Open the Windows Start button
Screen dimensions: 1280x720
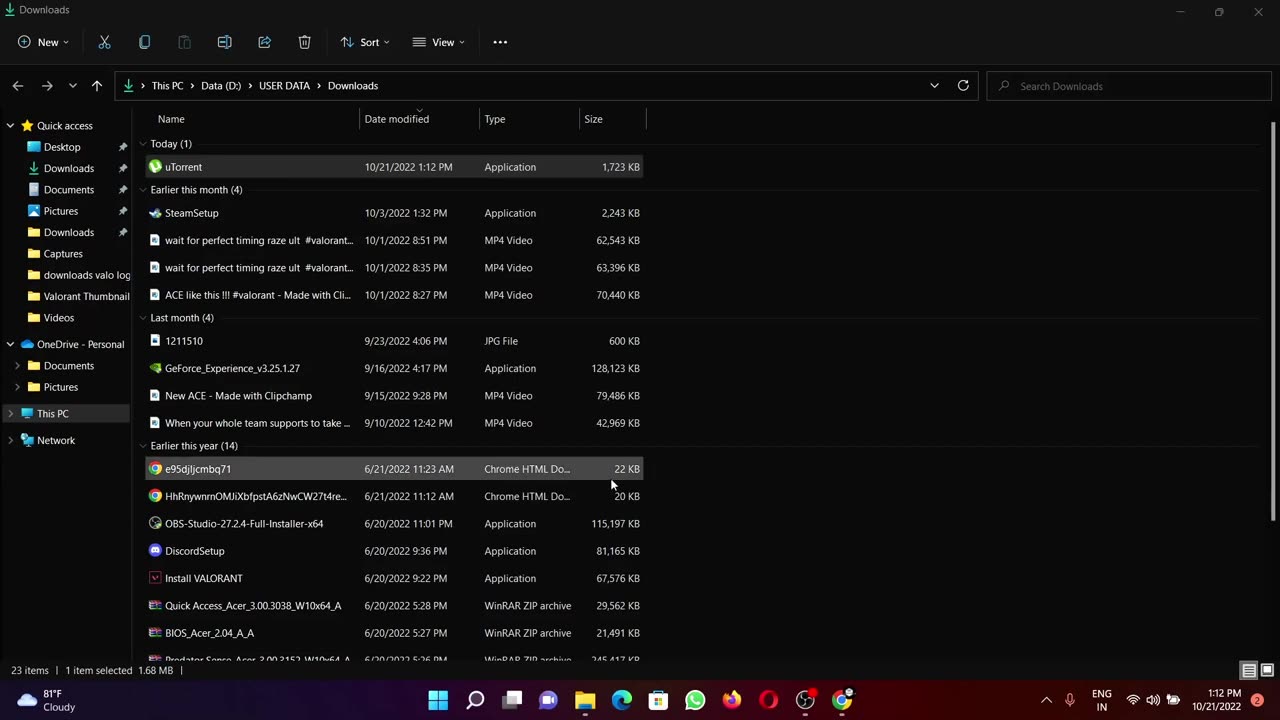pyautogui.click(x=438, y=700)
